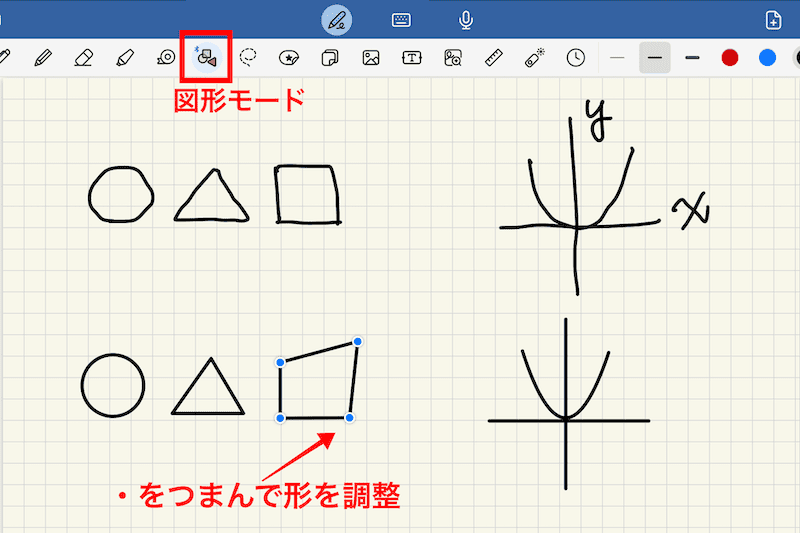Select the Shape tool in the toolbar

(207, 58)
